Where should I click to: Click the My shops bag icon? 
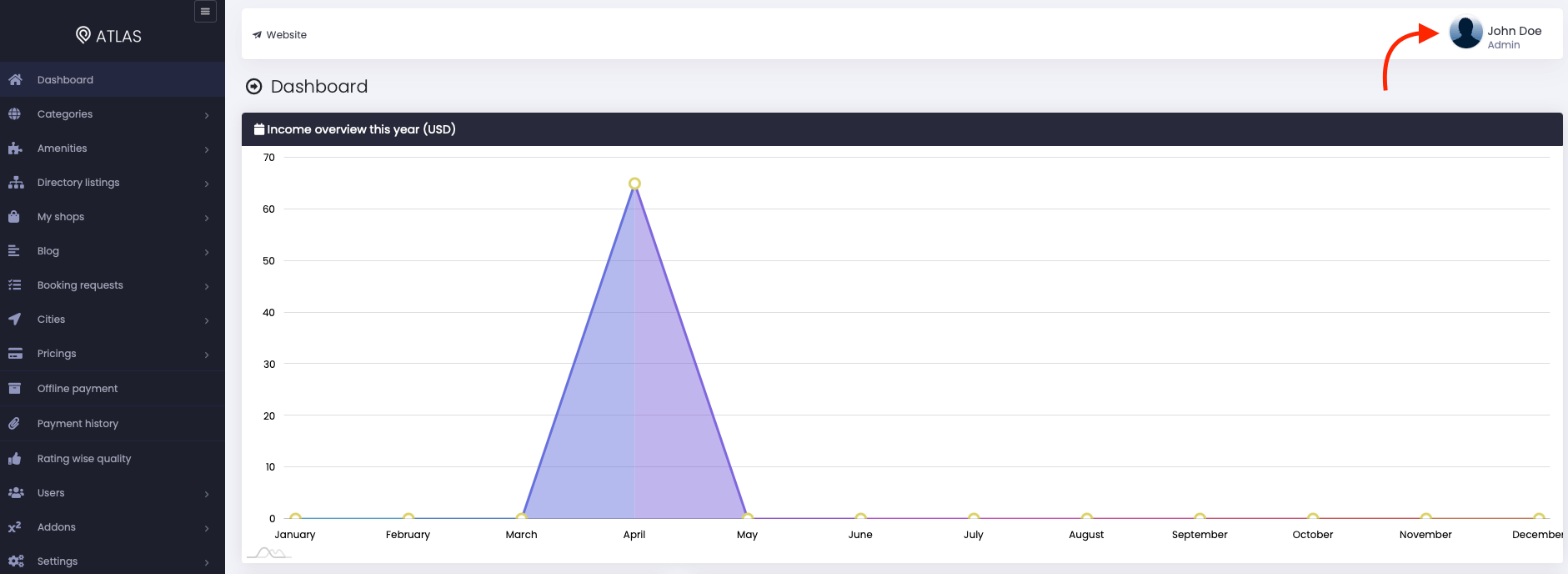coord(14,217)
